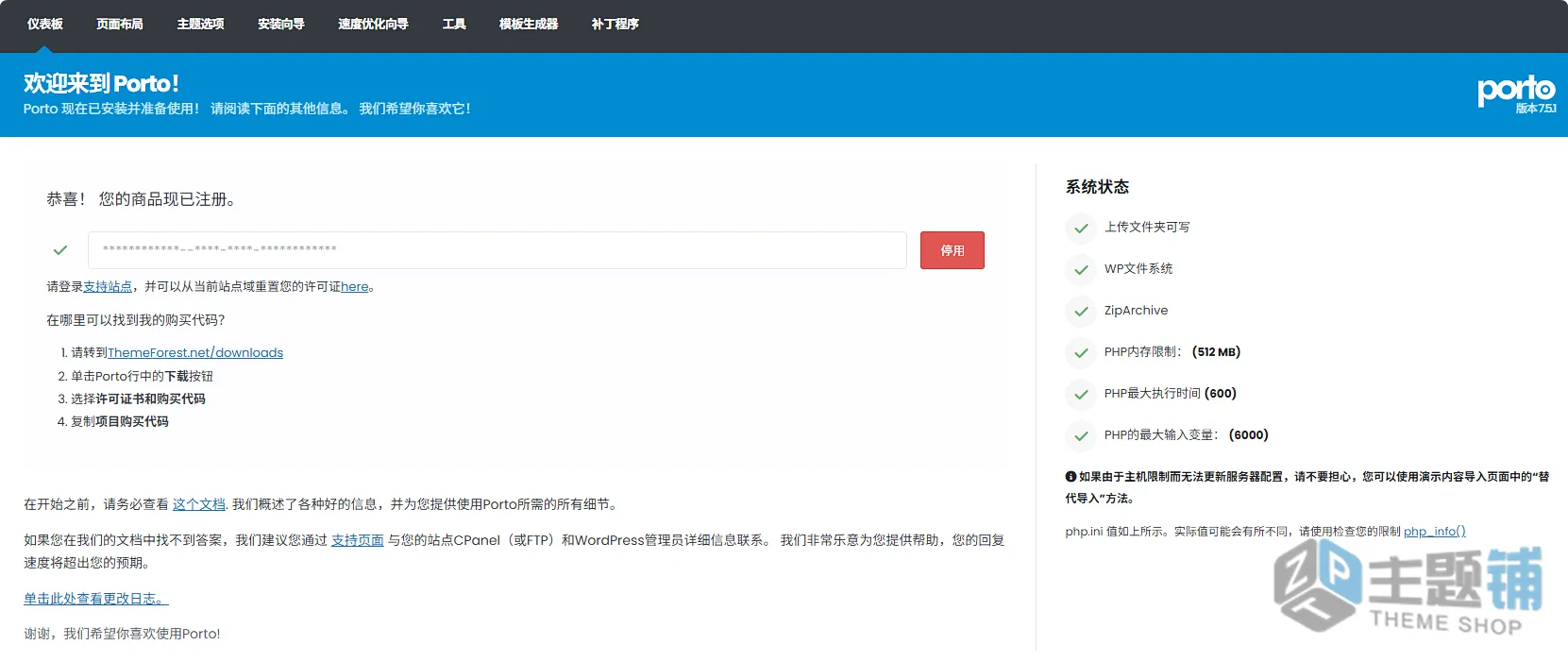Screen dimensions: 1568x662
Task: Select the 工具 tab
Action: (454, 25)
